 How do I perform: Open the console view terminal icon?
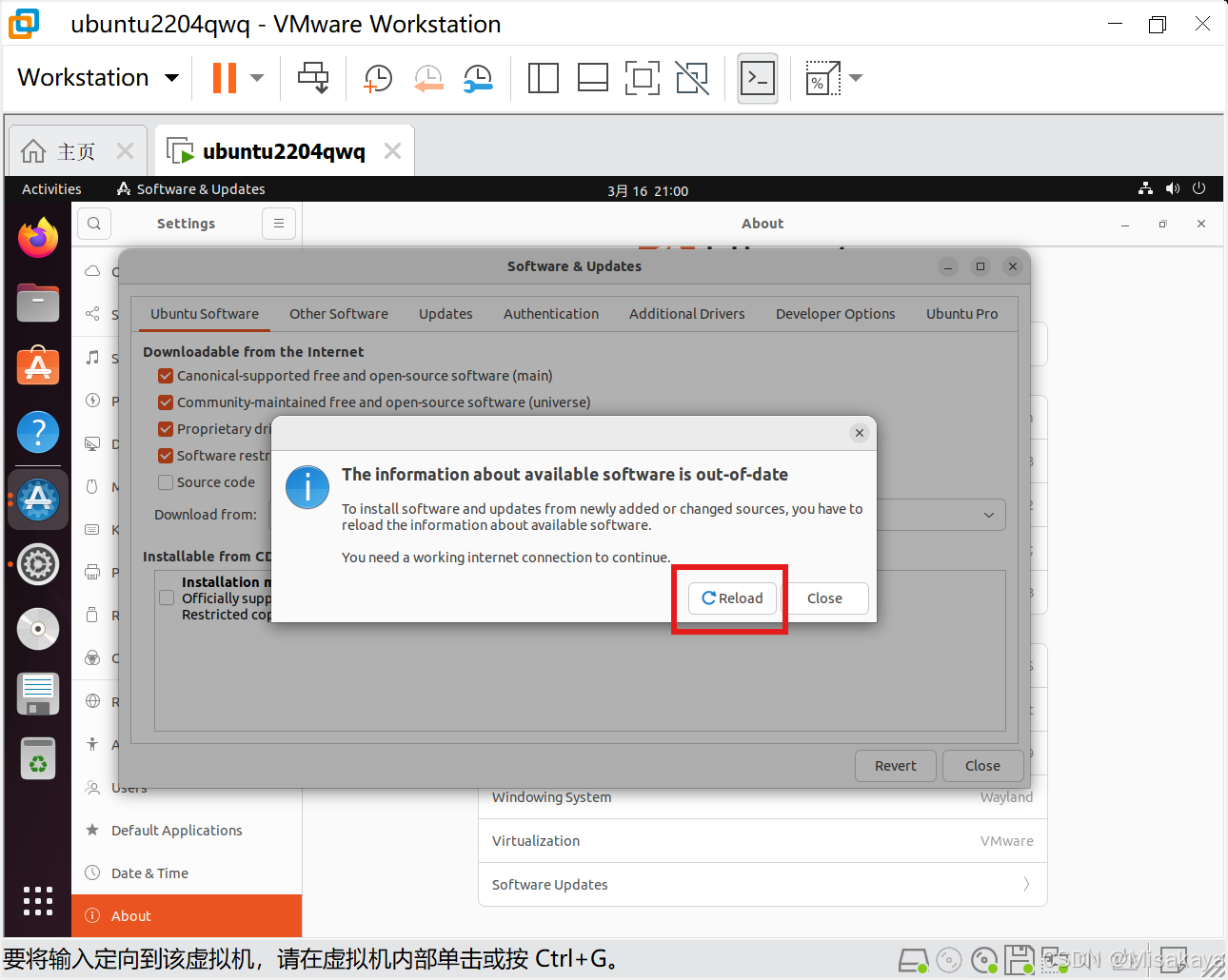coord(758,78)
